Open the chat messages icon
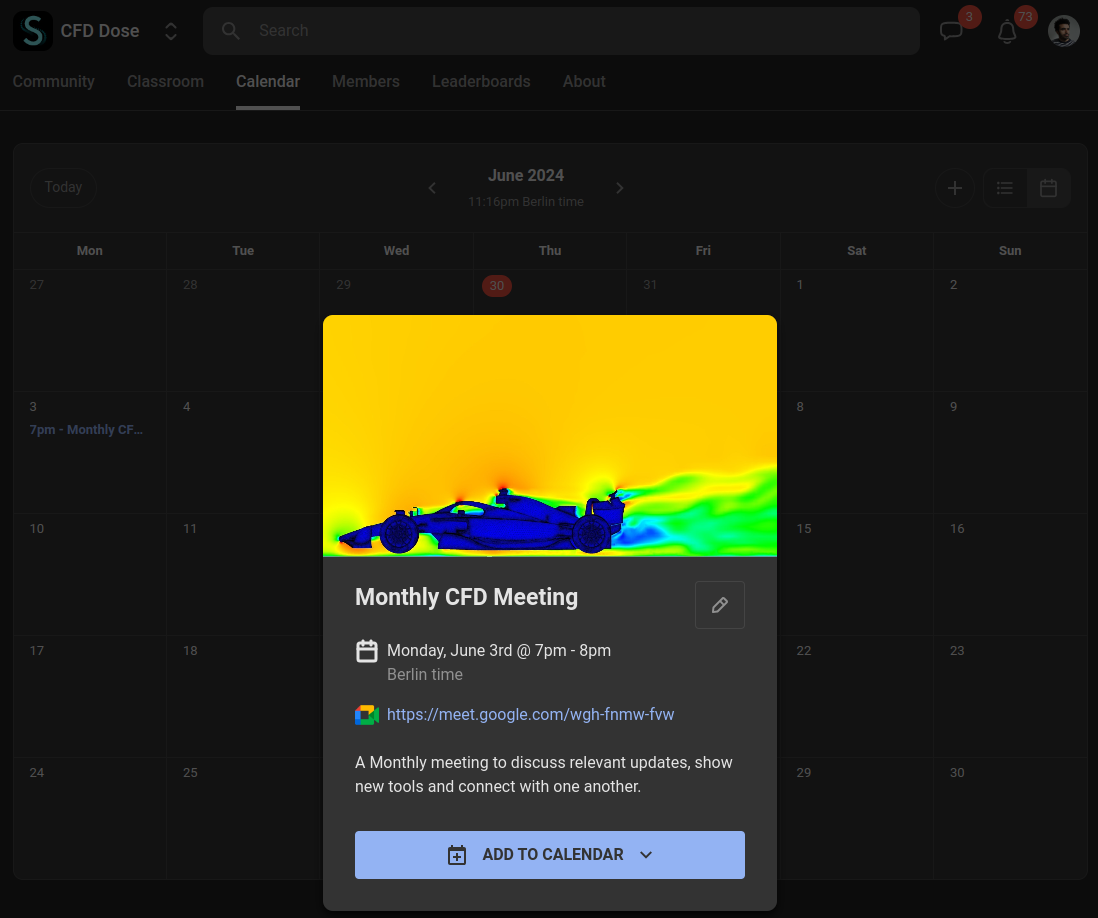This screenshot has height=918, width=1098. click(950, 31)
